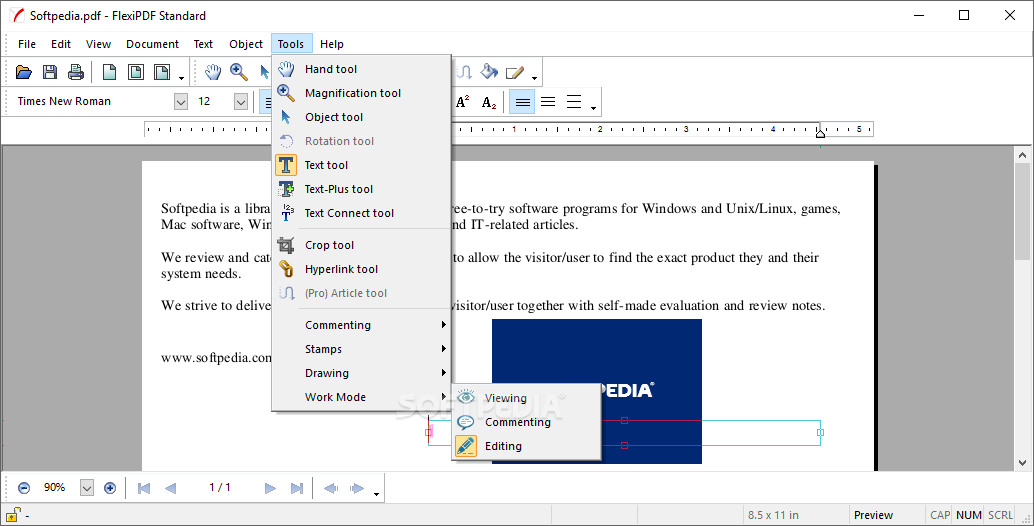Choose Object tool menu entry

point(361,117)
